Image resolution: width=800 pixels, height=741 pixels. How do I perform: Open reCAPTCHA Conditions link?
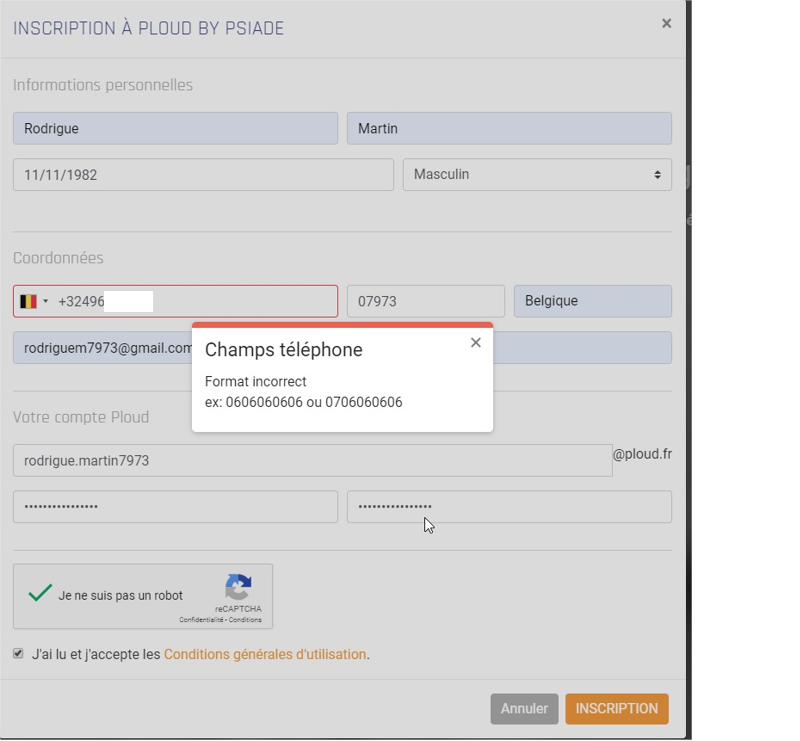[245, 620]
